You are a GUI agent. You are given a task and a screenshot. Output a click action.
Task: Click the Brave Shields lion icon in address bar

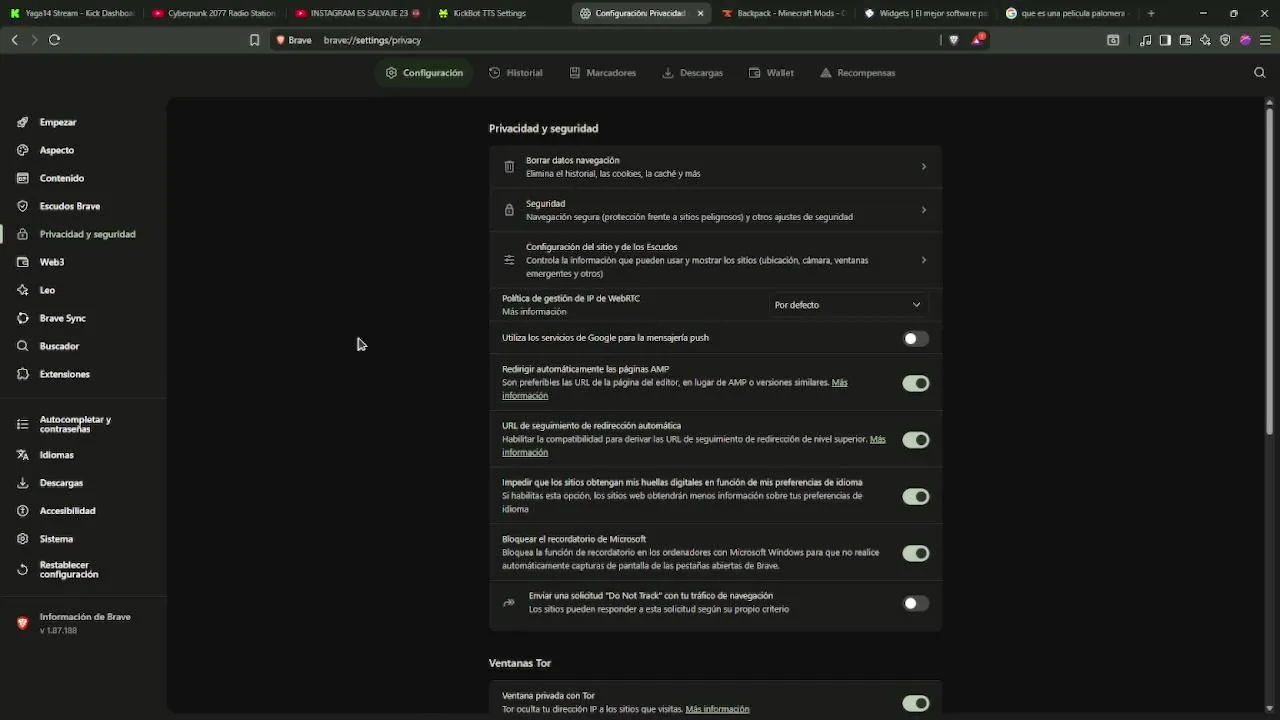(953, 40)
